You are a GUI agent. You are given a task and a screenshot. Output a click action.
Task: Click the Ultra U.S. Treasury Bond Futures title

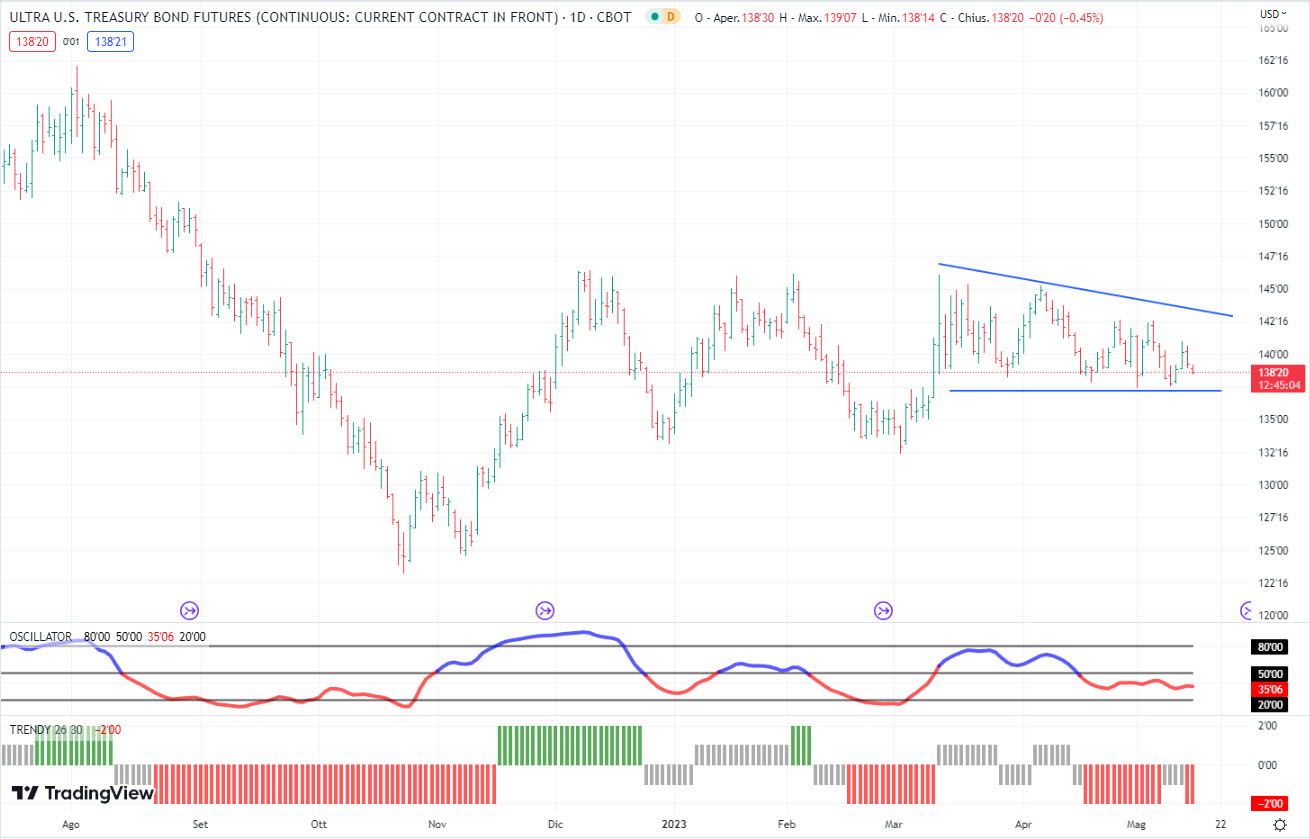click(x=283, y=17)
